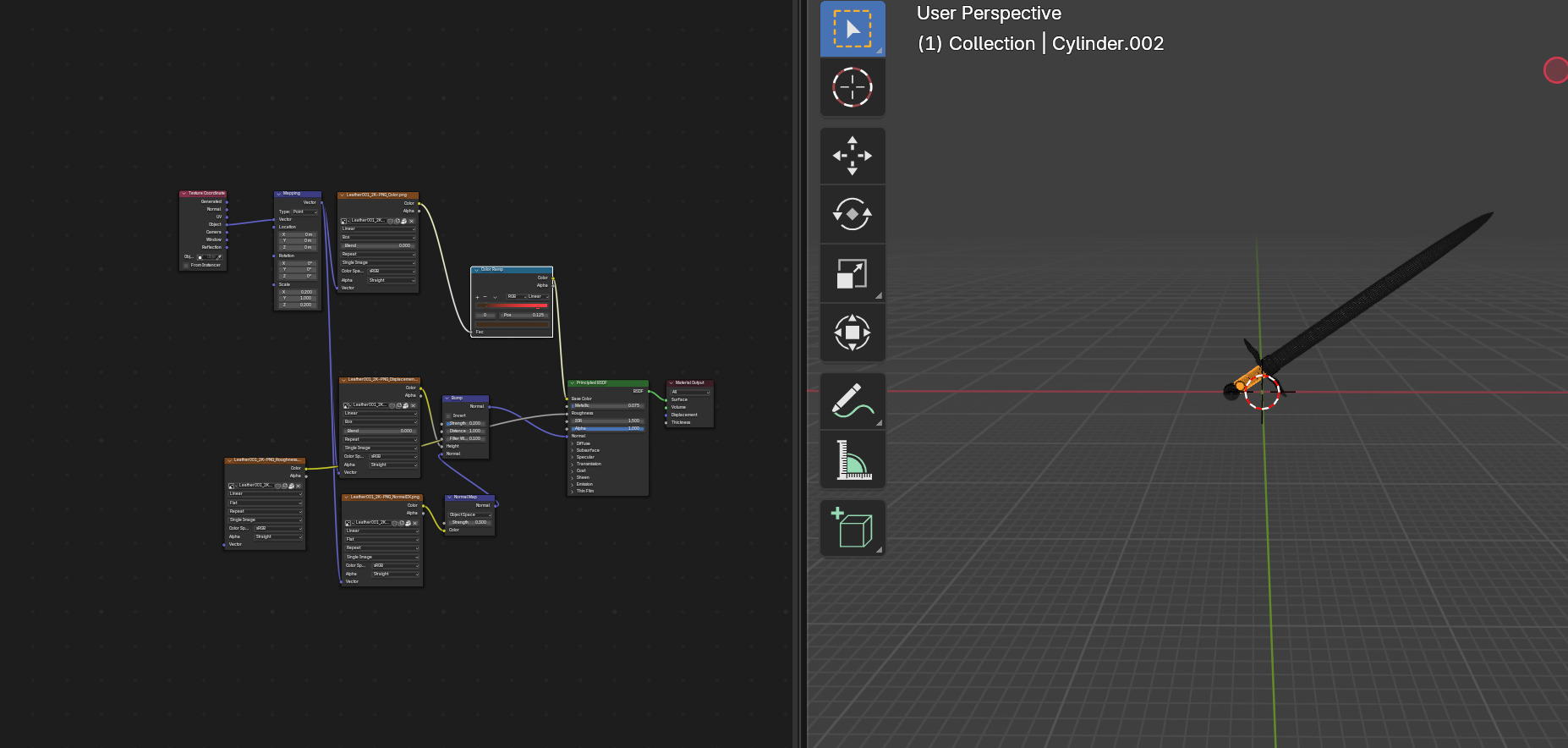Pick the Move tool in the toolbar
This screenshot has height=748, width=1568.
tap(853, 156)
